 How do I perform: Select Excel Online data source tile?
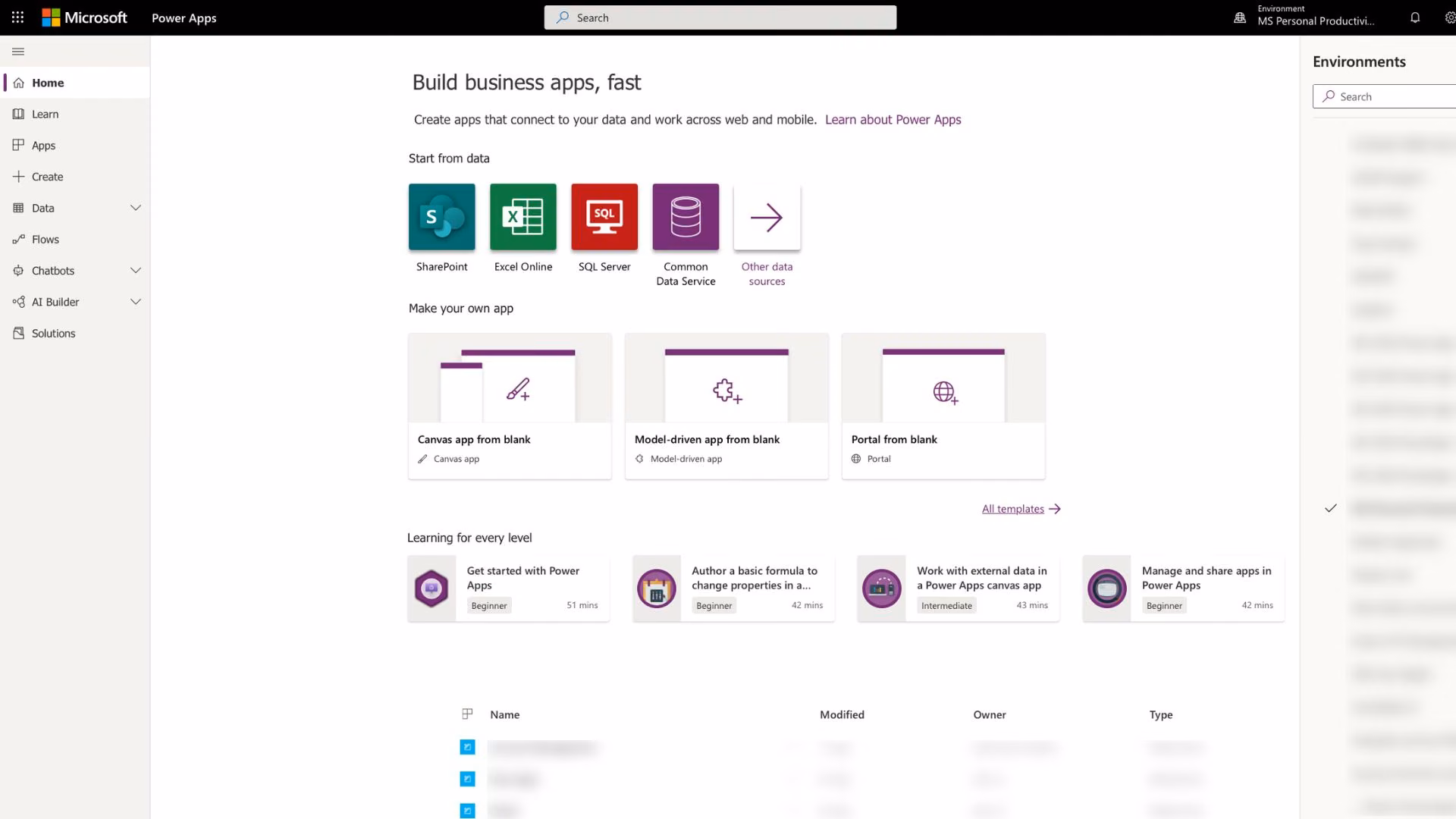[523, 217]
